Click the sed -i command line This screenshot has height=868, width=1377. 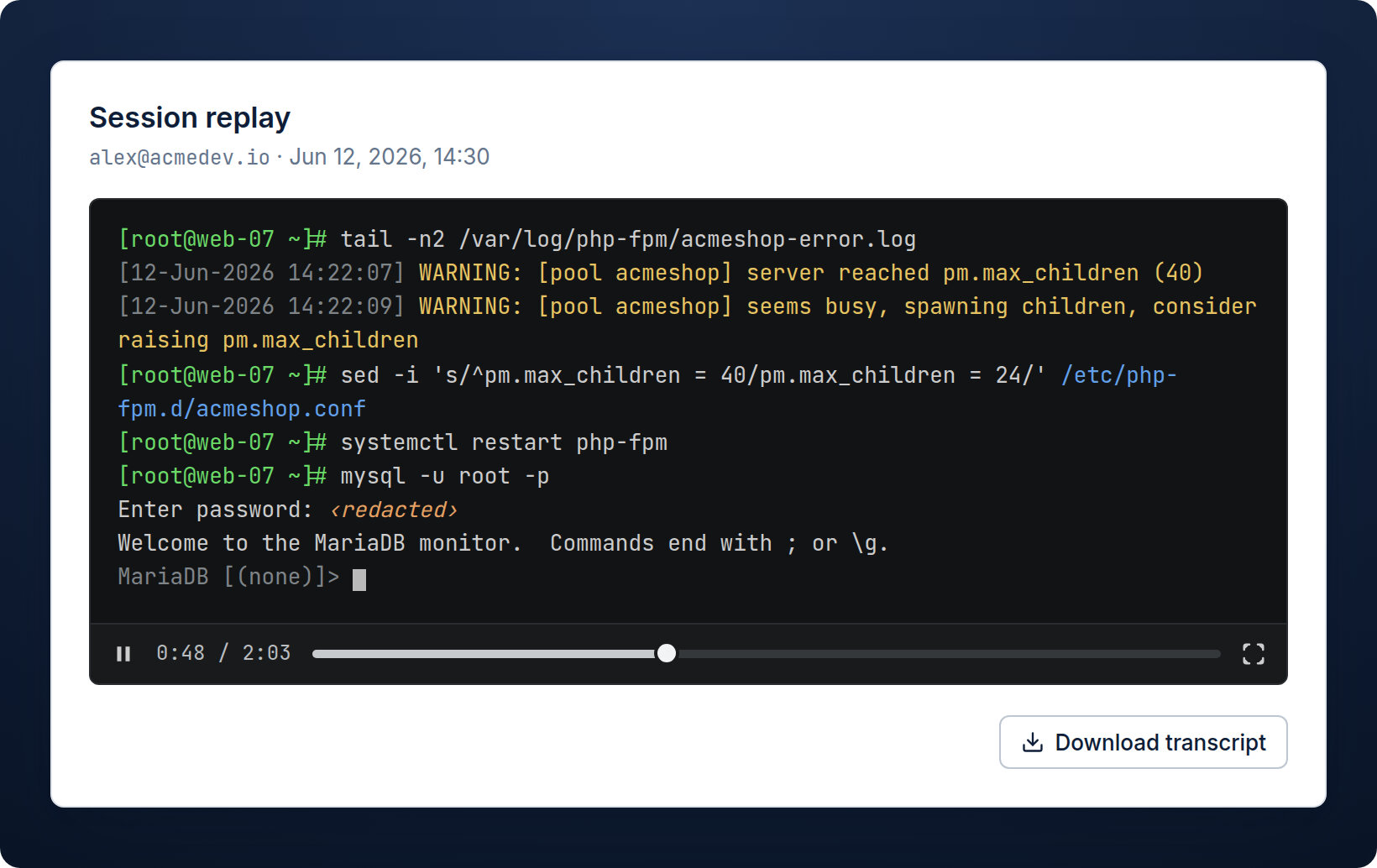[x=647, y=375]
